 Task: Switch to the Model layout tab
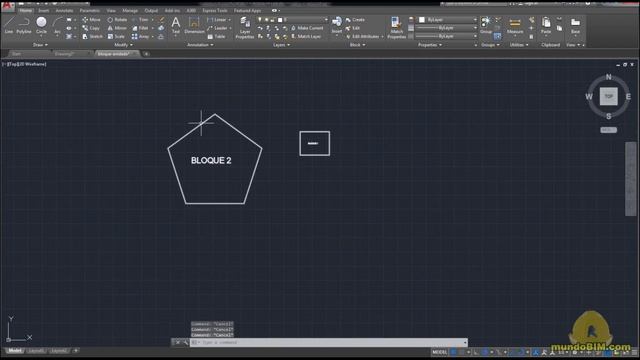click(15, 351)
